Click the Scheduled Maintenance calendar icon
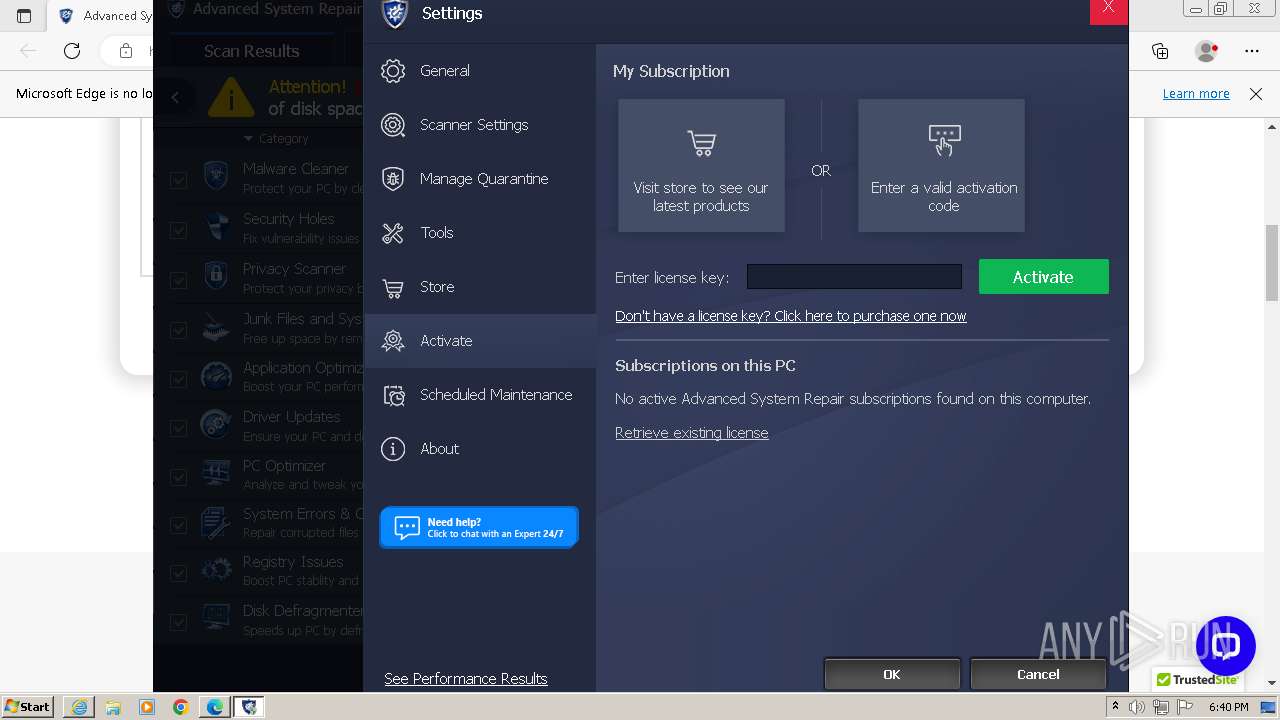 coord(393,395)
